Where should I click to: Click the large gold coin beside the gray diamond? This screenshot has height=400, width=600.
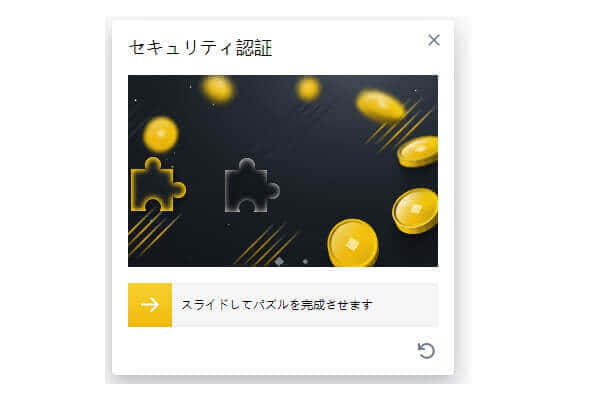point(353,243)
